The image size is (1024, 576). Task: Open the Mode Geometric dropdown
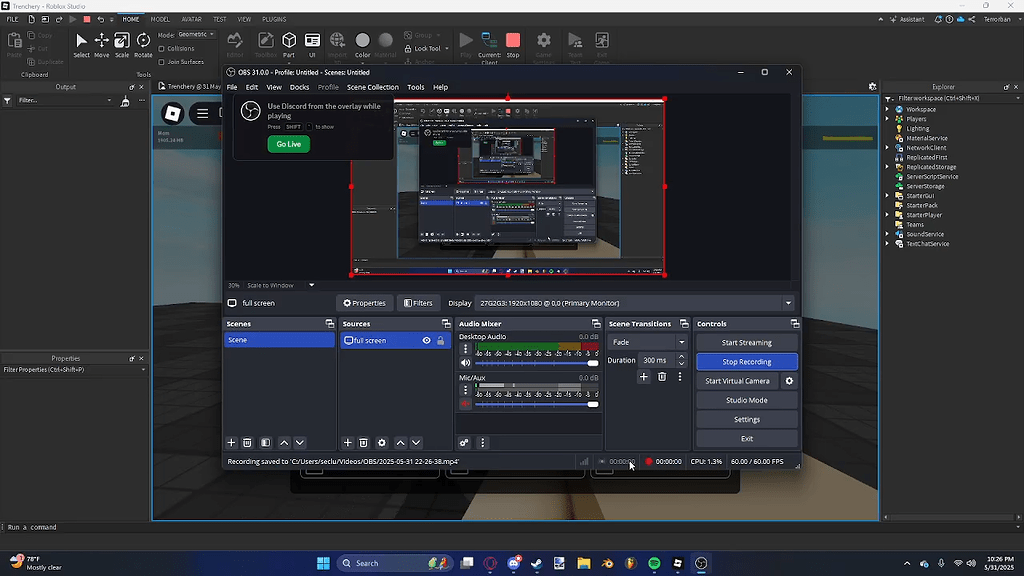pos(196,35)
